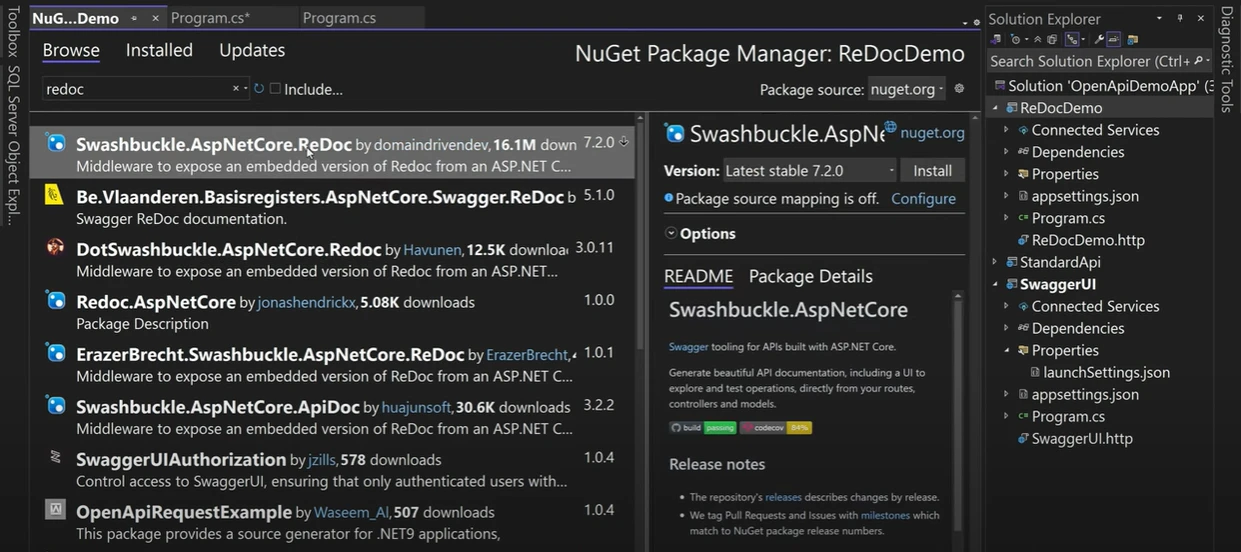The width and height of the screenshot is (1241, 552).
Task: Open the Swagger link in README
Action: pos(688,347)
